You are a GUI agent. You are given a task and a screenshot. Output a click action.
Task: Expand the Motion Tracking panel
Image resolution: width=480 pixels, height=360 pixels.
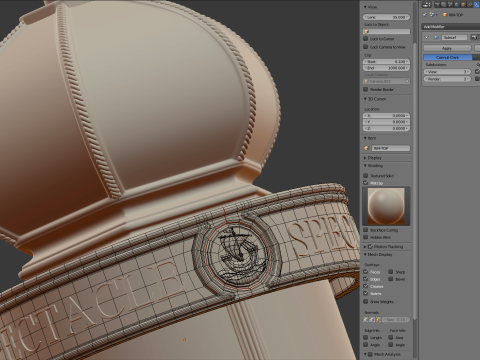coord(365,247)
